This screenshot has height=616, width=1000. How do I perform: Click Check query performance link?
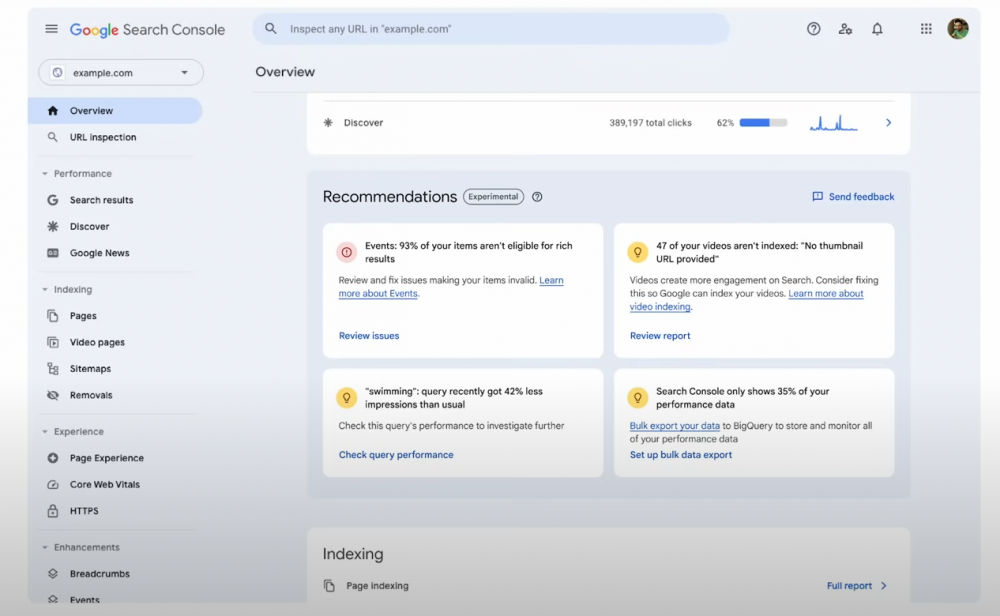tap(396, 455)
